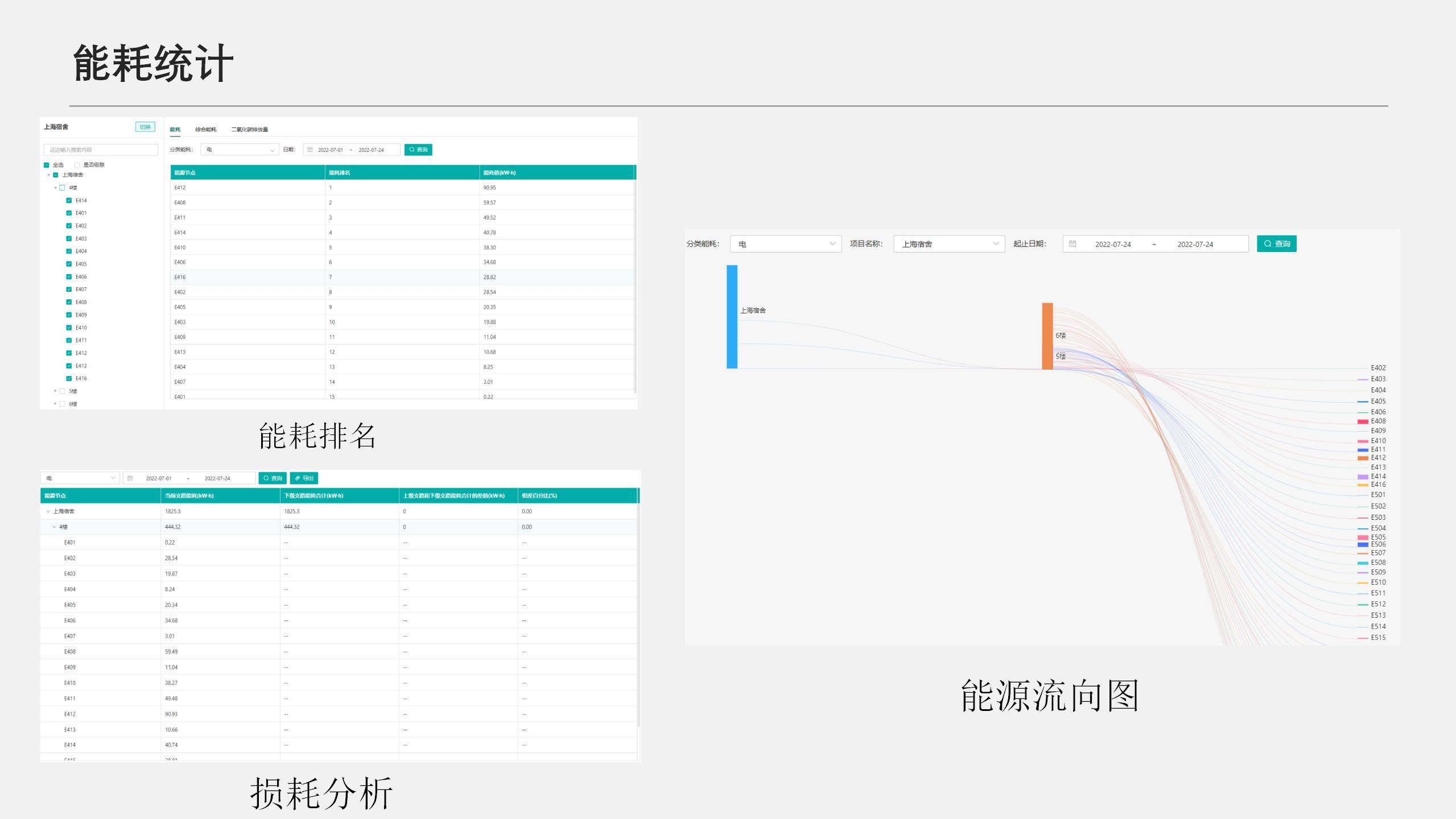The height and width of the screenshot is (819, 1456).
Task: Switch to the 二氧化碳排放量 tab
Action: [x=249, y=130]
